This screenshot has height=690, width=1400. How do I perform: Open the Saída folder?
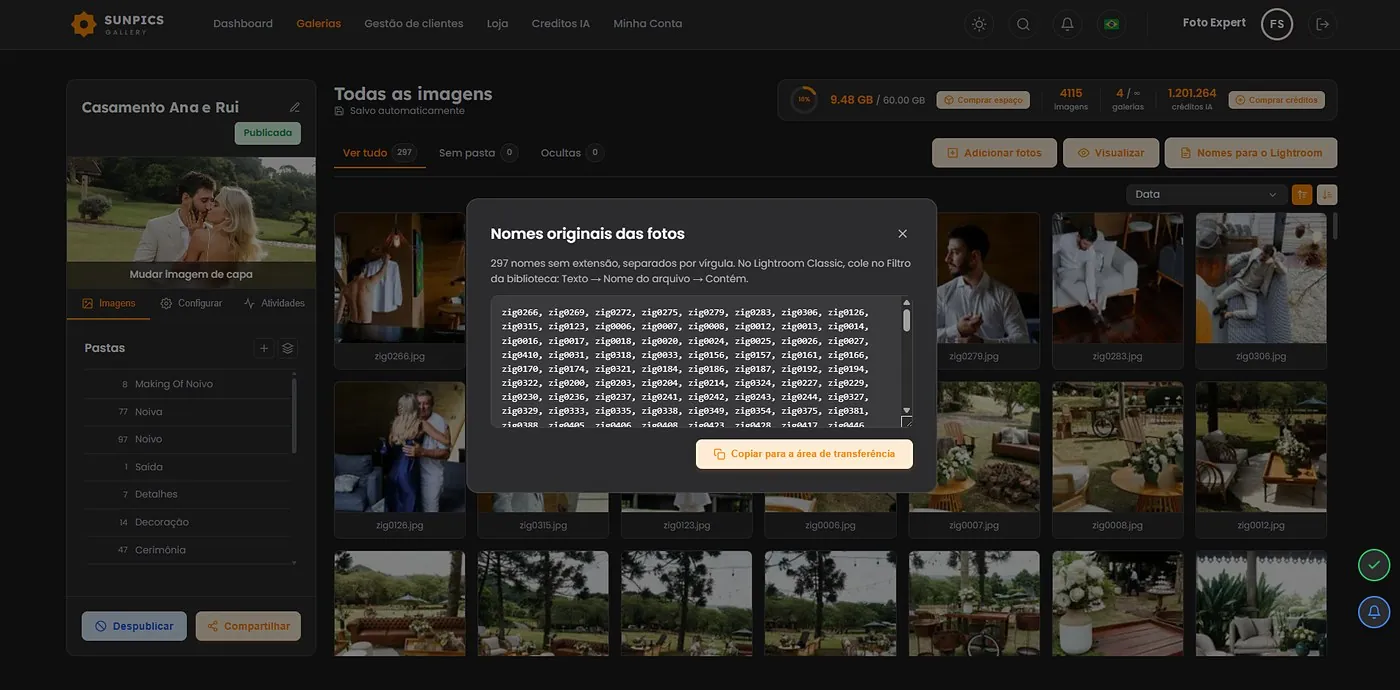click(188, 467)
